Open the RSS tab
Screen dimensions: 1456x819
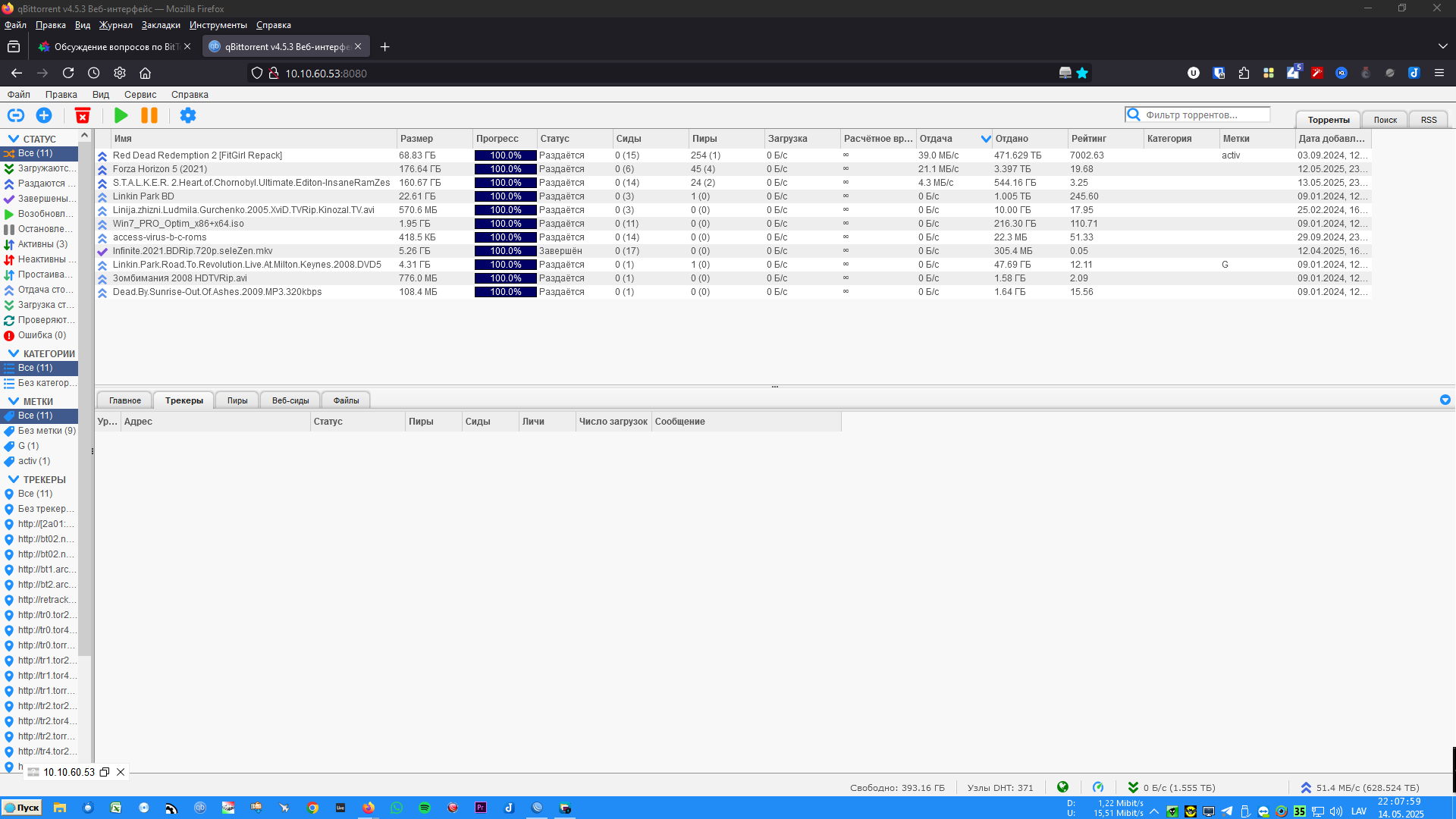coord(1429,120)
